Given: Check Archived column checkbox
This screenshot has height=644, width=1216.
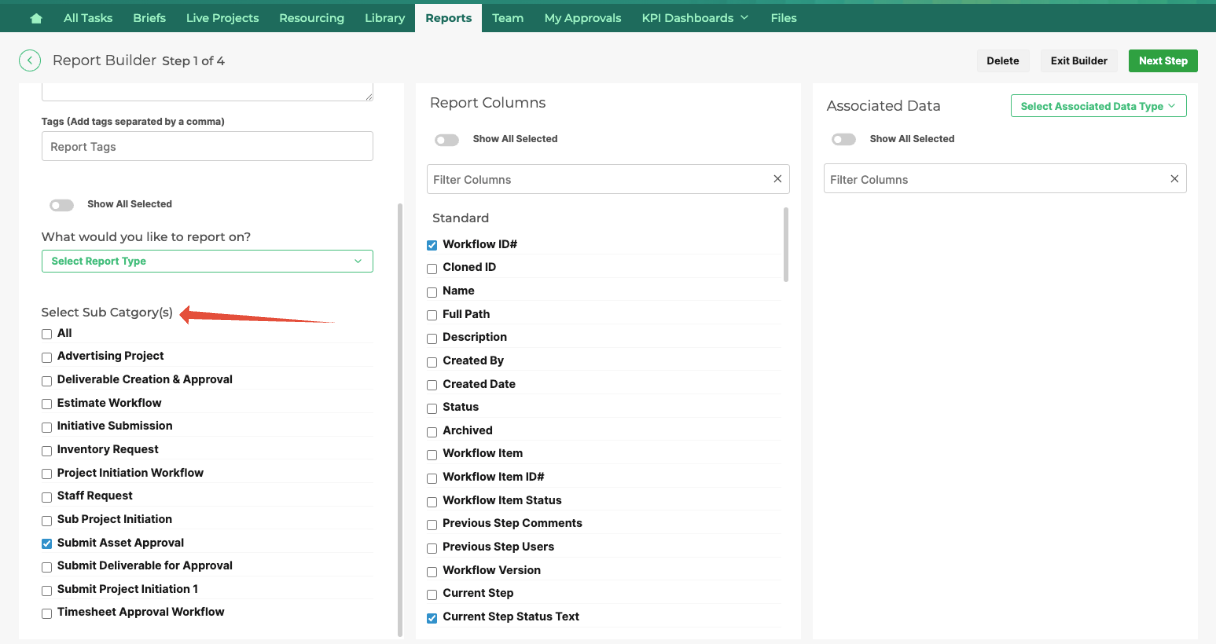Looking at the screenshot, I should point(432,432).
